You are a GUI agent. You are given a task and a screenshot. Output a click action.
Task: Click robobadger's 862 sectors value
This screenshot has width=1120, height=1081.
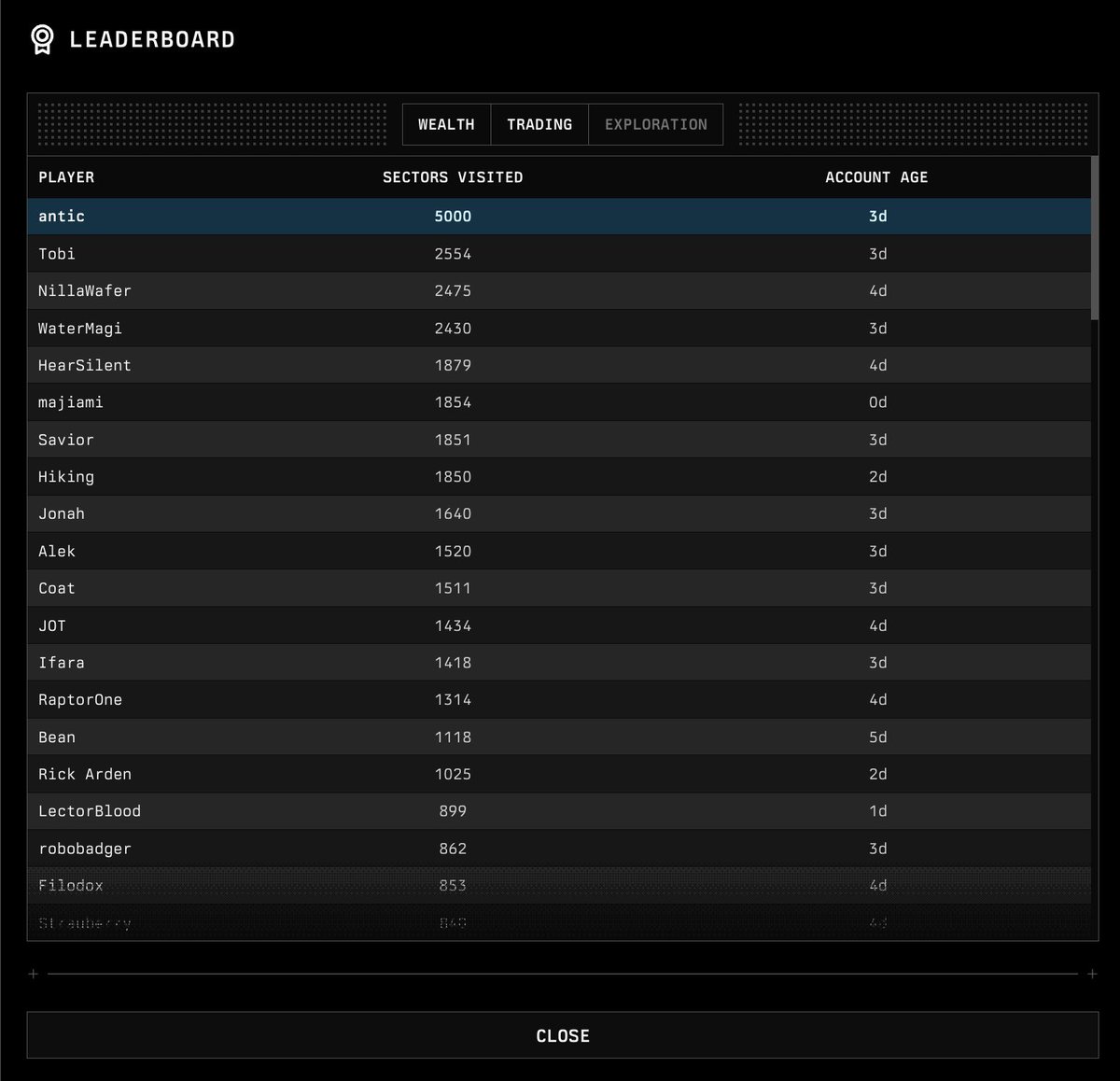pyautogui.click(x=453, y=849)
